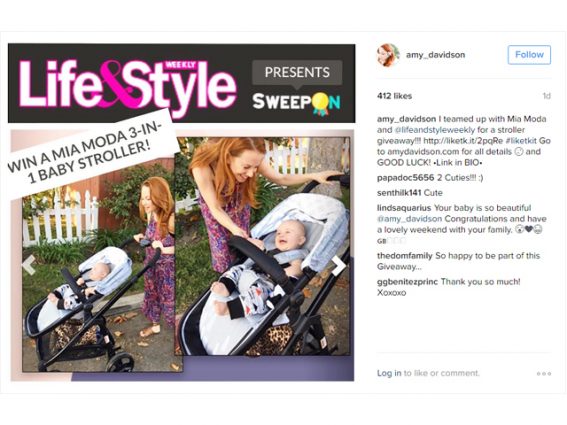Screen dimensions: 567x425
Task: Click the Follow button
Action: (x=529, y=55)
